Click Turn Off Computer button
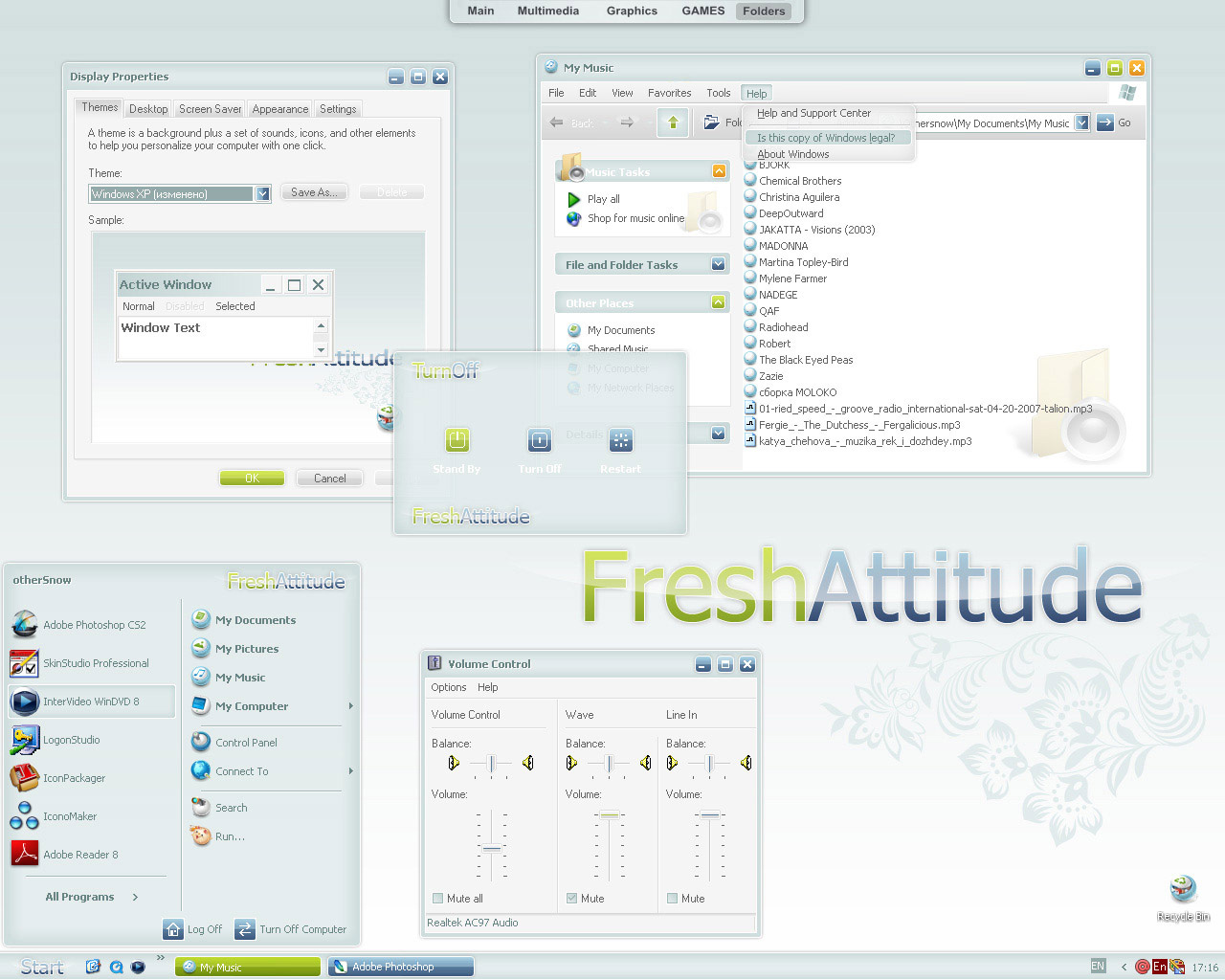 291,929
